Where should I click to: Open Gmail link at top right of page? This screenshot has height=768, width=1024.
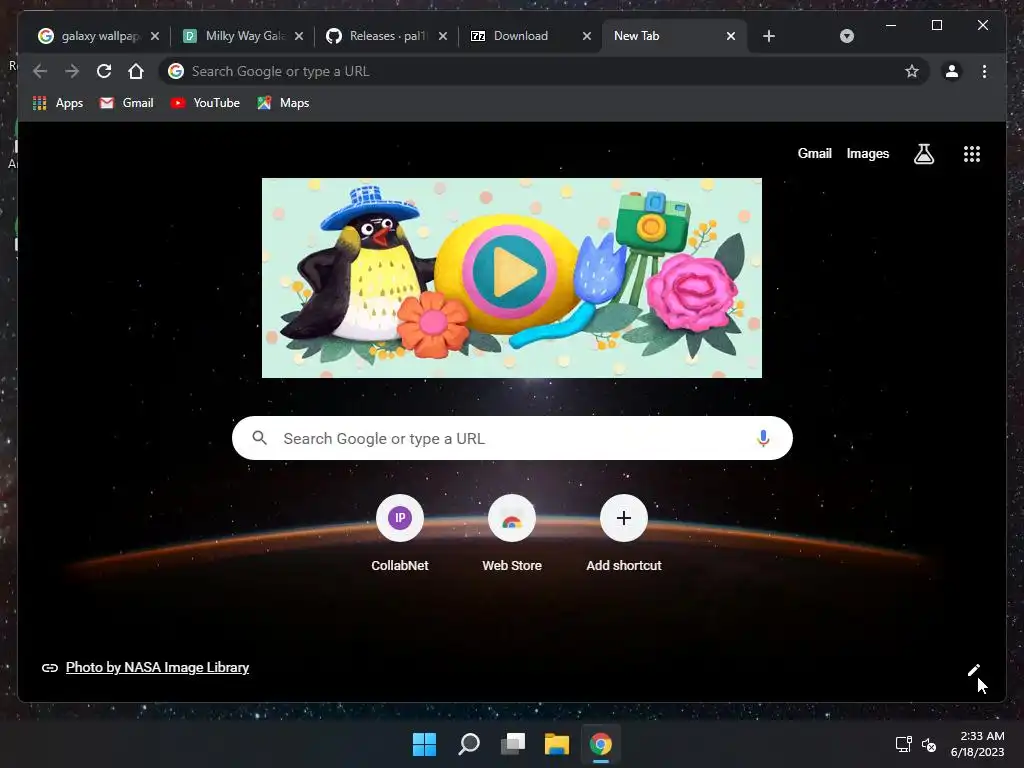coord(814,153)
